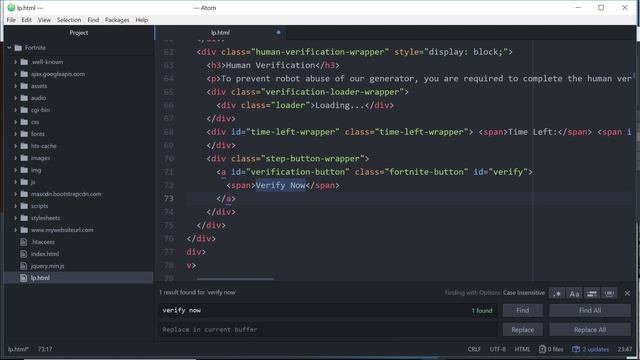640x360 pixels.
Task: Click the Find button
Action: click(522, 310)
